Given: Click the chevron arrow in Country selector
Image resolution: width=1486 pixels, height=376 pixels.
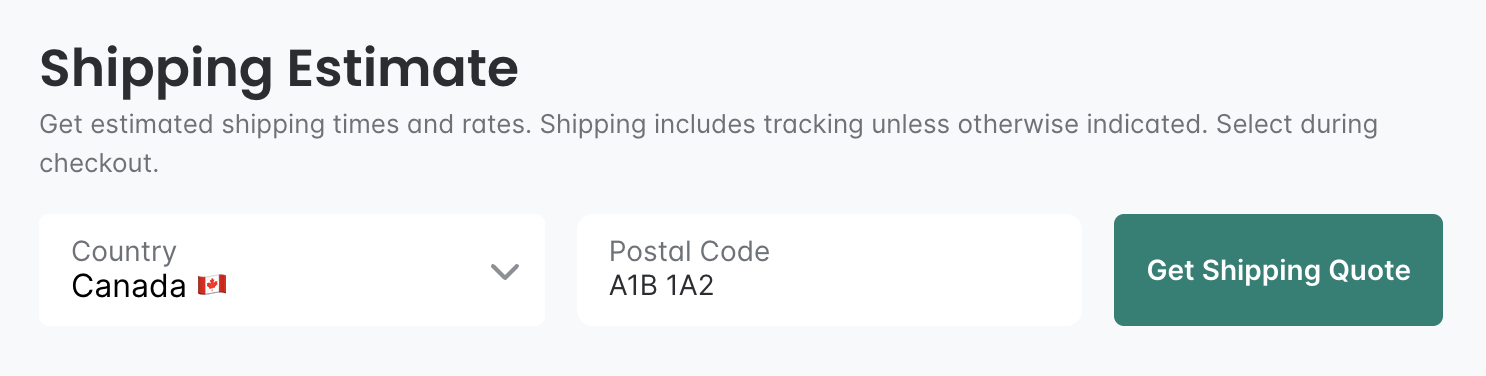Looking at the screenshot, I should [x=505, y=271].
